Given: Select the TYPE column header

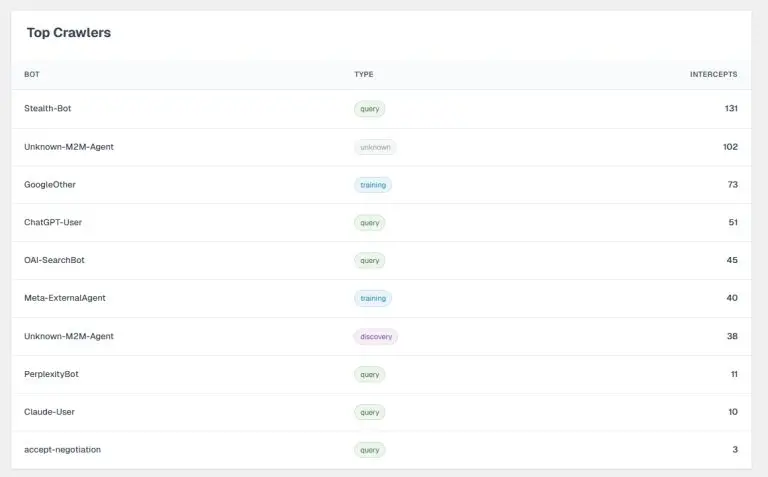Looking at the screenshot, I should pos(364,74).
